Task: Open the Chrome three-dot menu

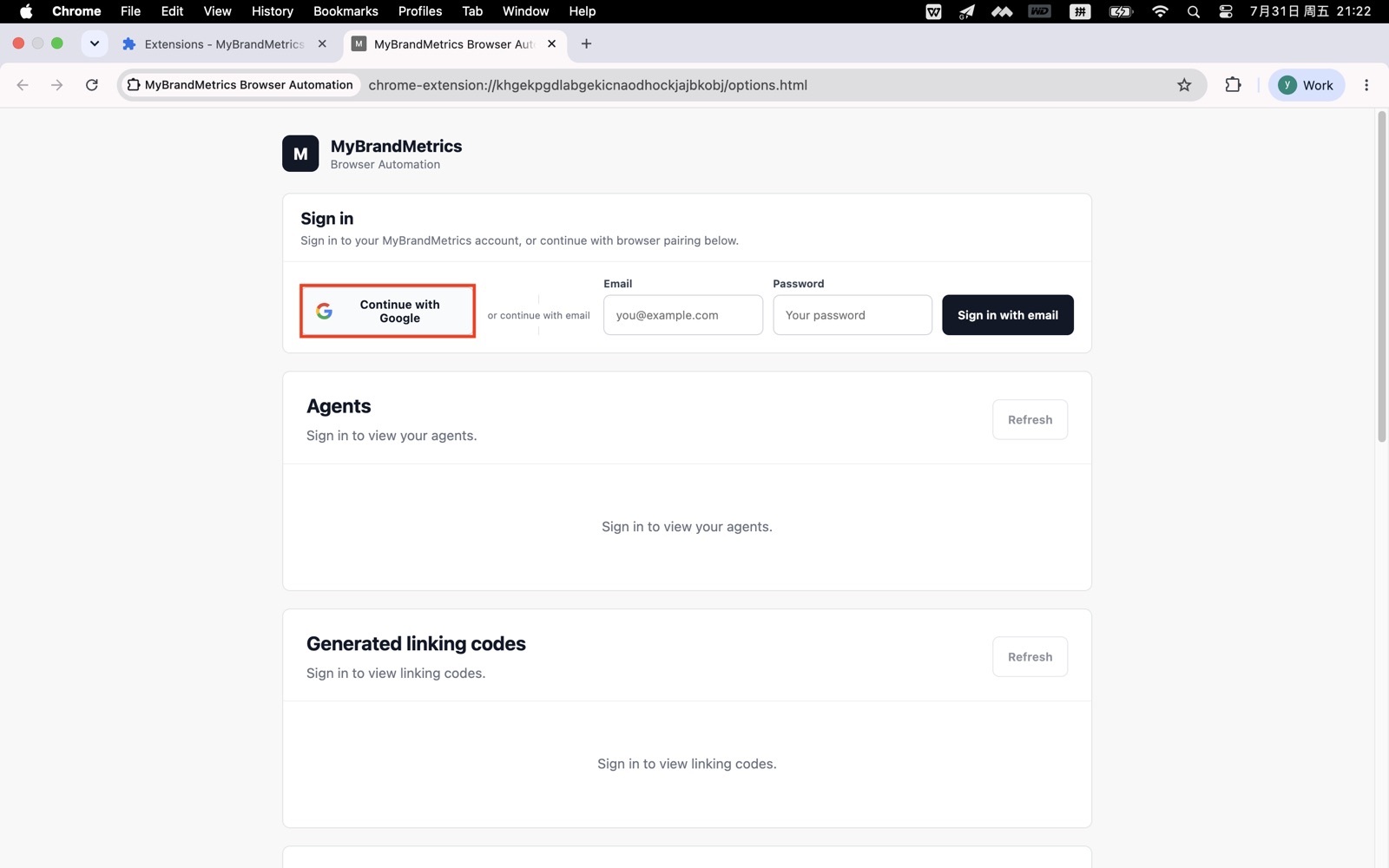Action: click(x=1366, y=85)
